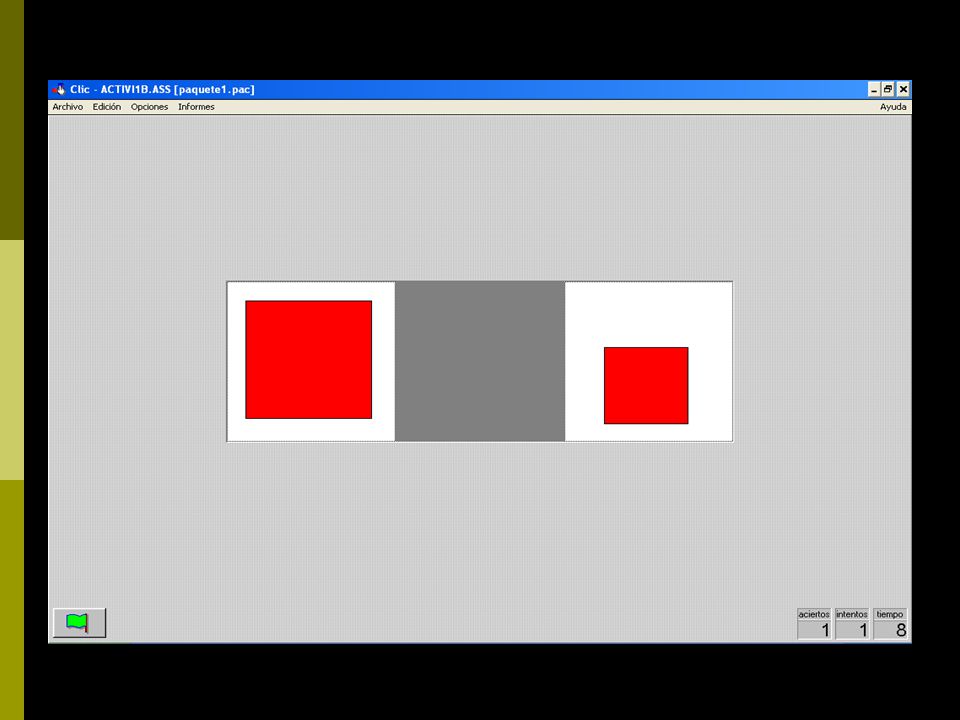960x720 pixels.
Task: Open the Informes menu
Action: (196, 107)
